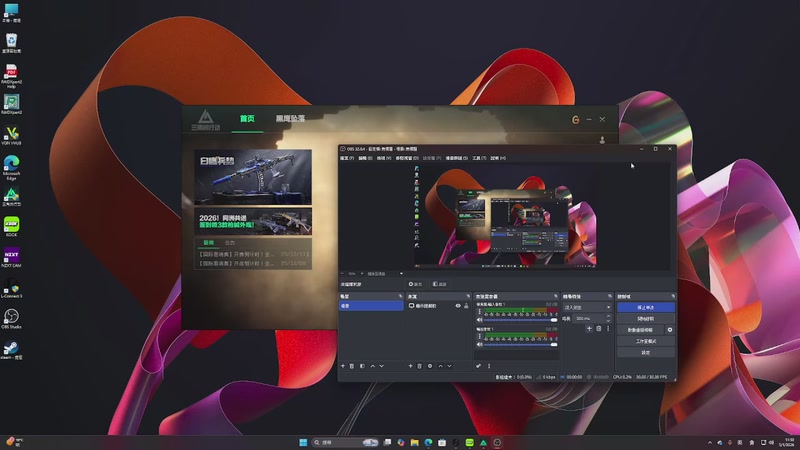Hide the display capture source via eye icon
This screenshot has height=450, width=800.
458,306
